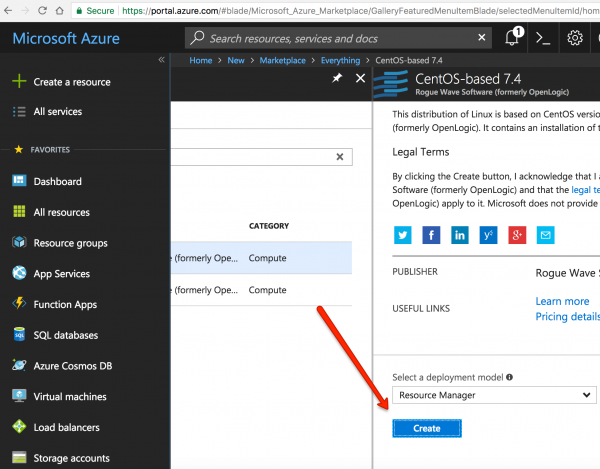Screen dimensions: 600x469
Task: Click the Pricing details link
Action: pos(567,316)
